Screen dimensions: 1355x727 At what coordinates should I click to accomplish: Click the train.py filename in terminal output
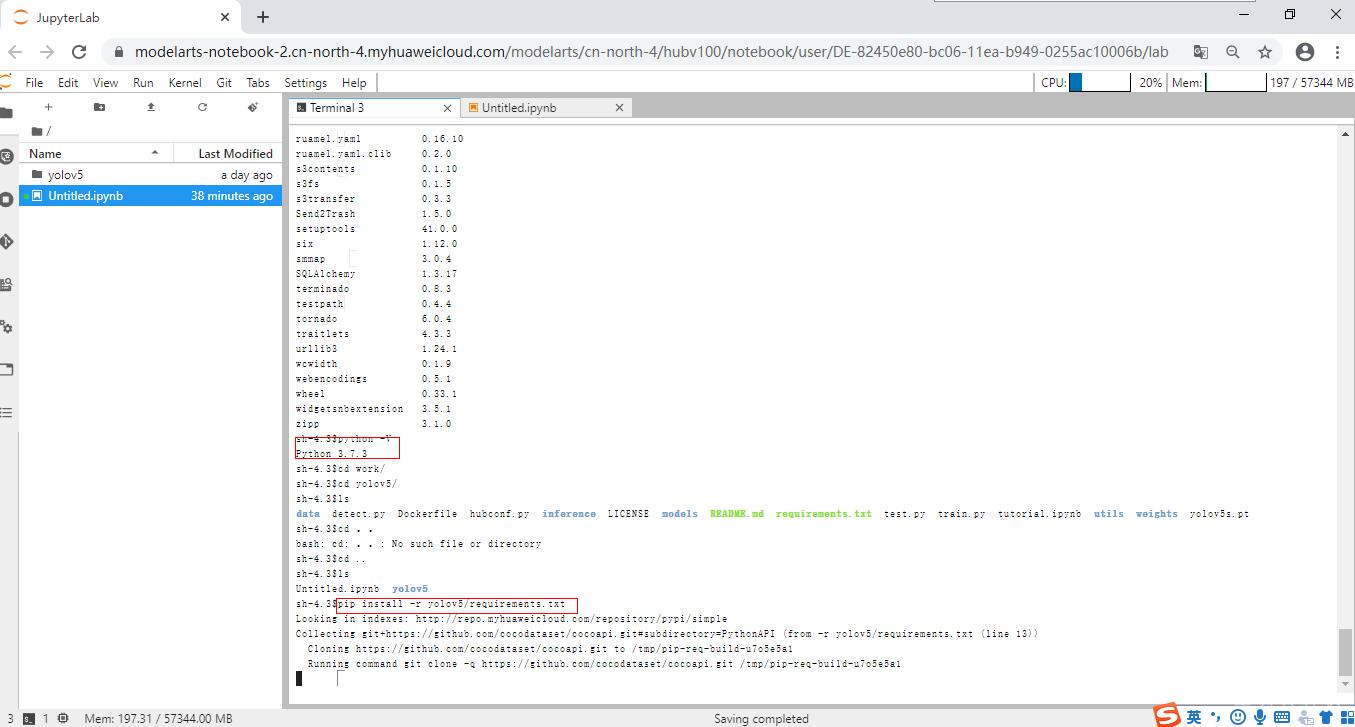pos(961,514)
